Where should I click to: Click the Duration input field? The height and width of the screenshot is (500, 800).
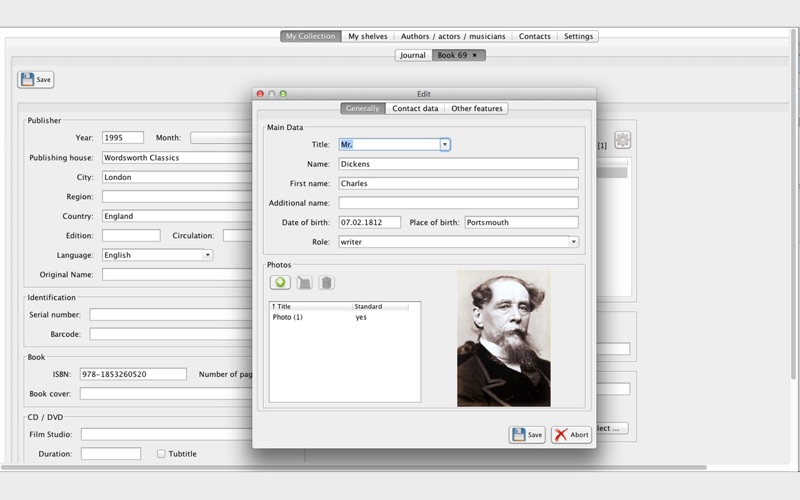point(111,454)
